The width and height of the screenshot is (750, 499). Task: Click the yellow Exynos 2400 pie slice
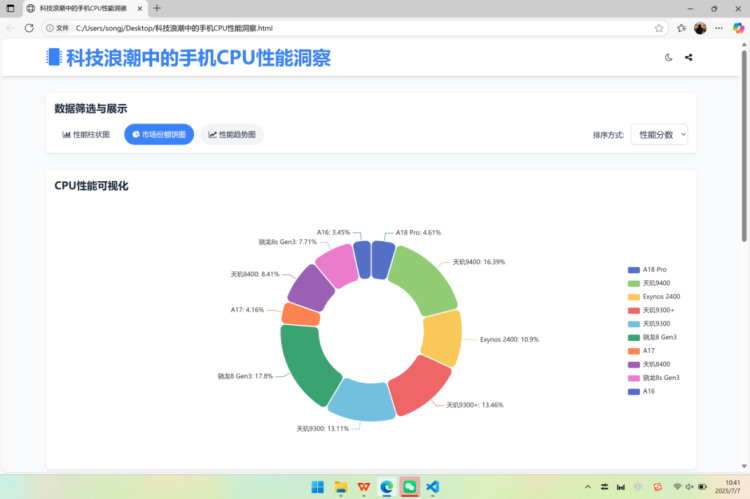442,338
